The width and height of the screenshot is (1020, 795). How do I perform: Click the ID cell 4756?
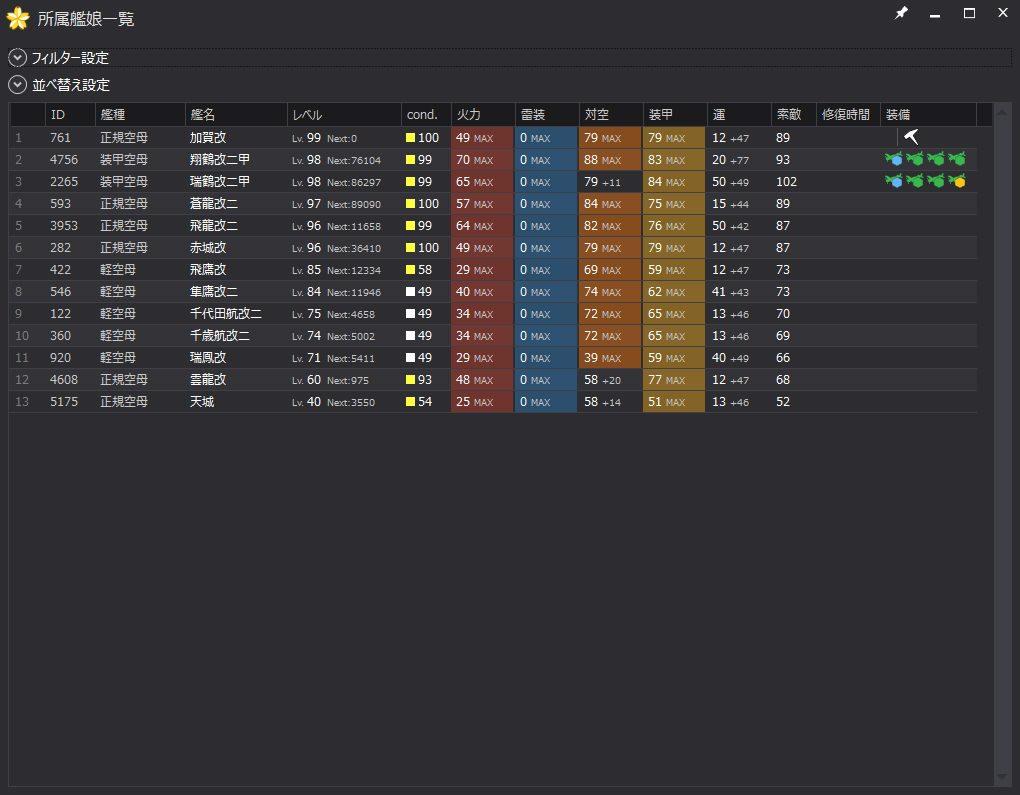64,159
